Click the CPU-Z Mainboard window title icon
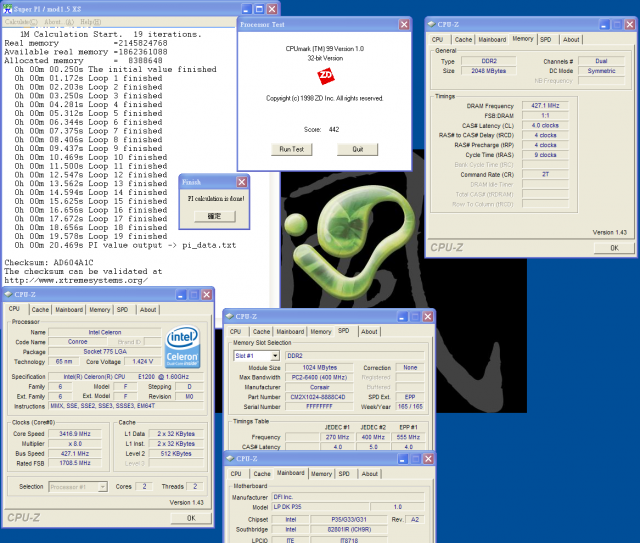The width and height of the screenshot is (640, 543). pyautogui.click(x=230, y=458)
